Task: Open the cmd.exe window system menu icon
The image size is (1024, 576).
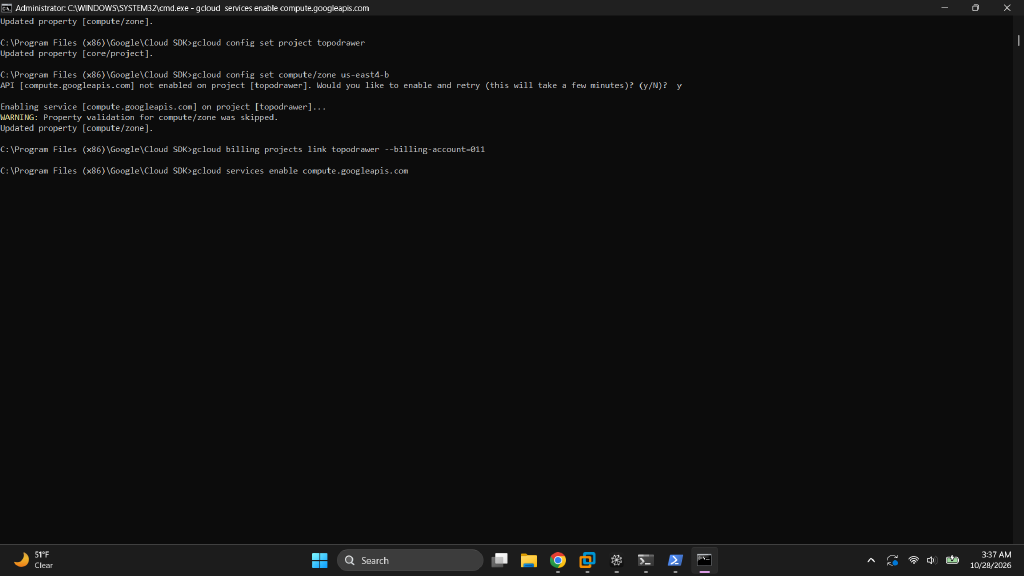Action: coord(7,8)
